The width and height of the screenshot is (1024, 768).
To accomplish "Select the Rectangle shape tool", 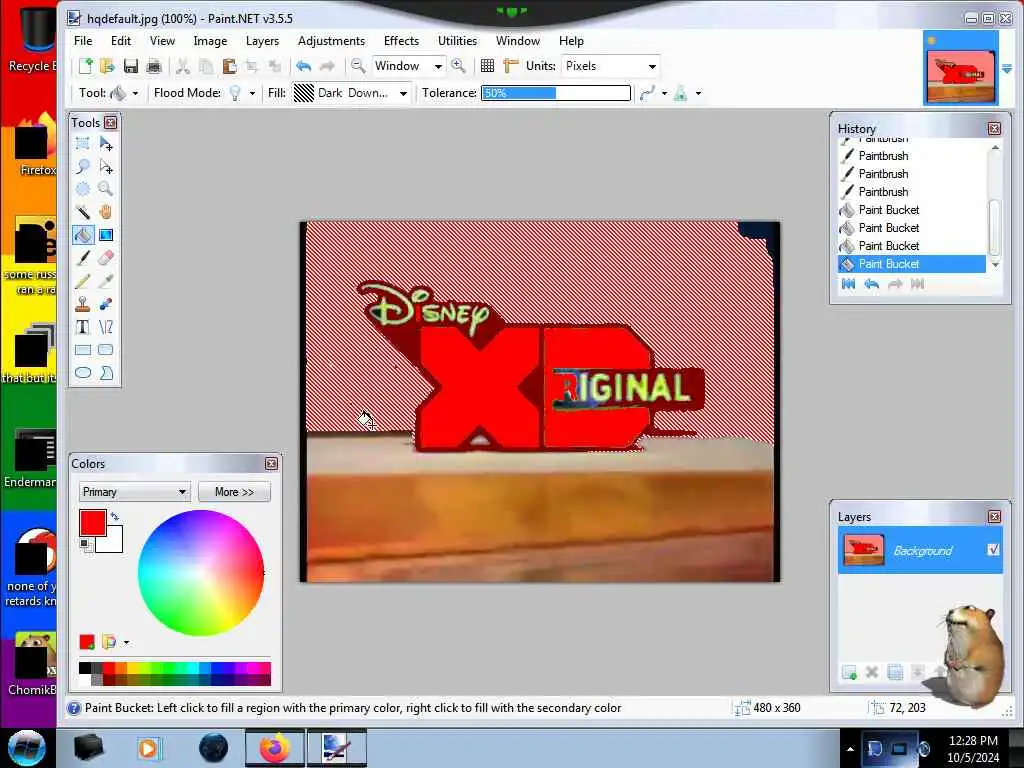I will [x=83, y=350].
